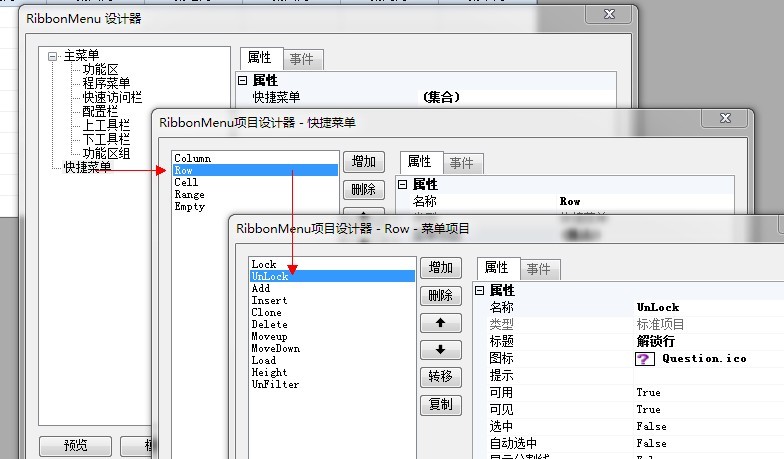The height and width of the screenshot is (459, 784).
Task: Select Empty in the shortcut menu list
Action: coord(255,206)
